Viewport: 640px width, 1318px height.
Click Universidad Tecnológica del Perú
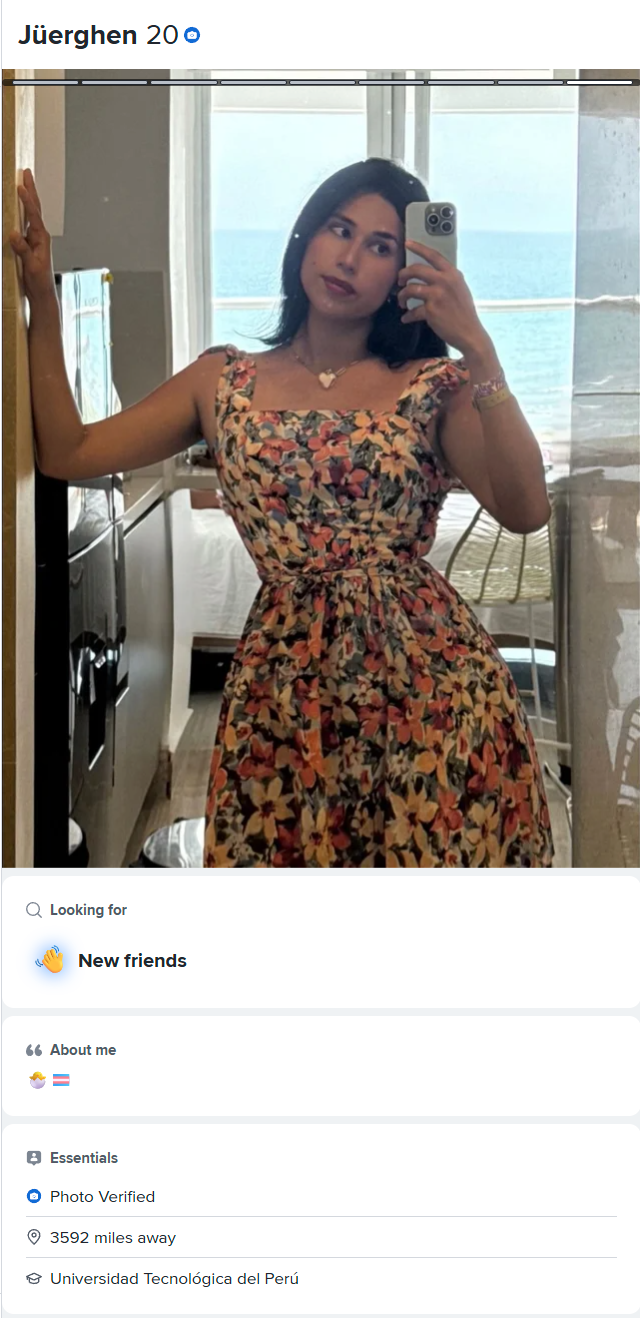pos(174,1278)
